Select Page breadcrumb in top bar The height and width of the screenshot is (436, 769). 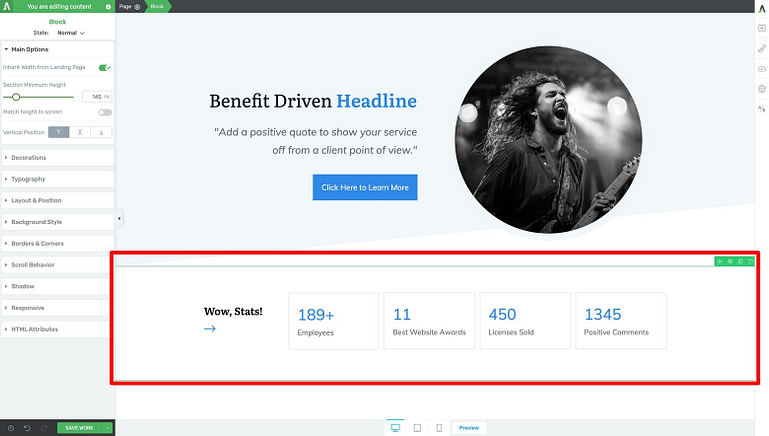click(129, 6)
